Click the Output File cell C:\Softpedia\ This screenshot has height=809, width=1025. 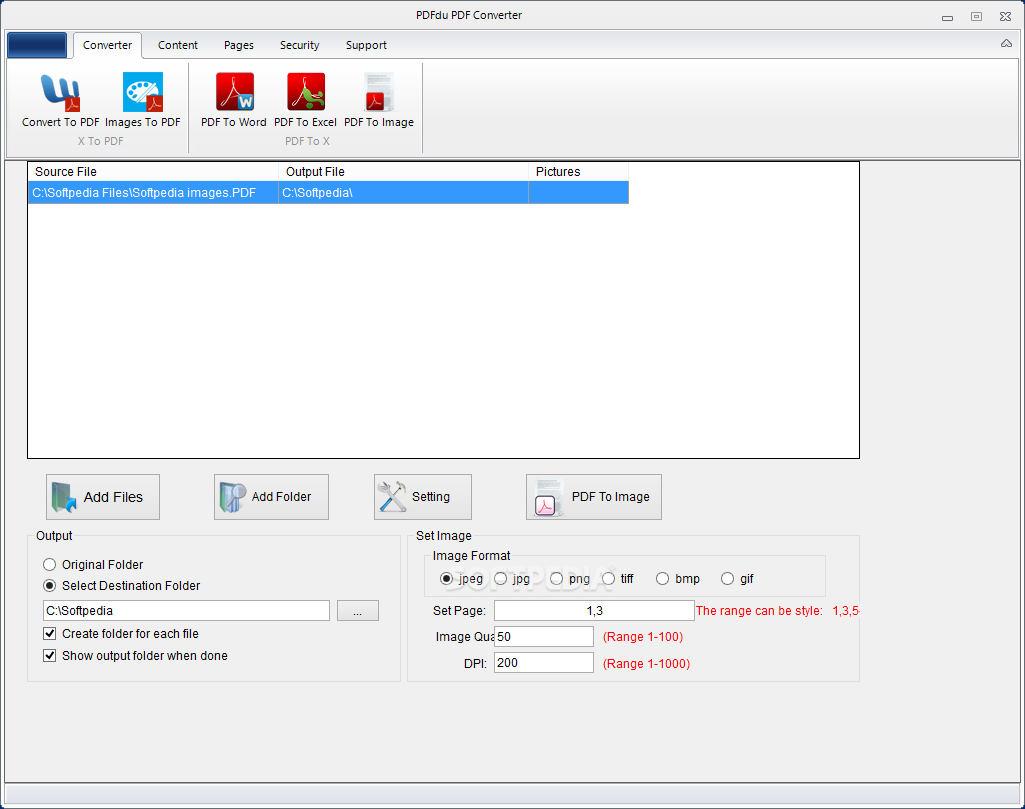(403, 193)
